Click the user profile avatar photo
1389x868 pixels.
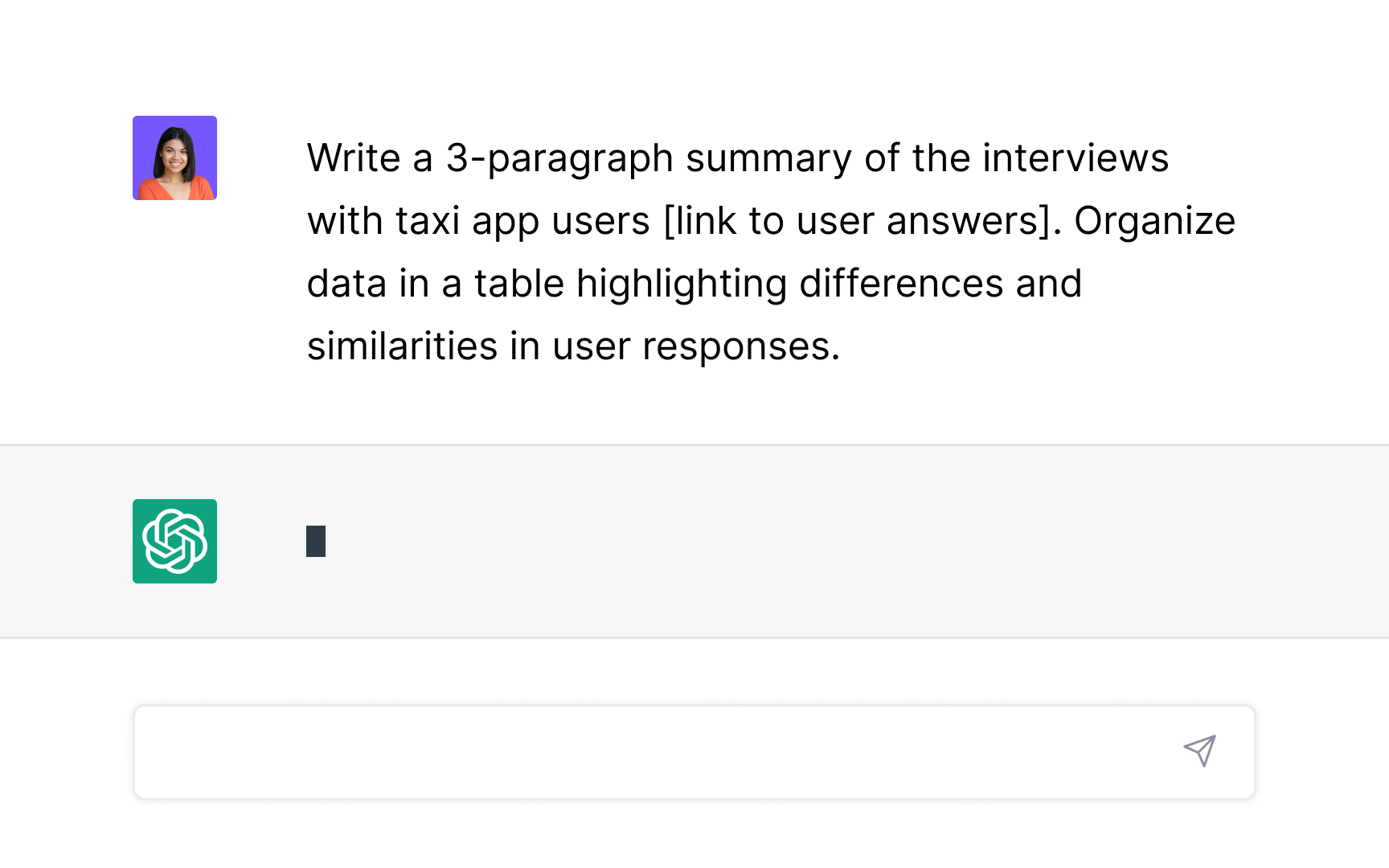(x=174, y=158)
